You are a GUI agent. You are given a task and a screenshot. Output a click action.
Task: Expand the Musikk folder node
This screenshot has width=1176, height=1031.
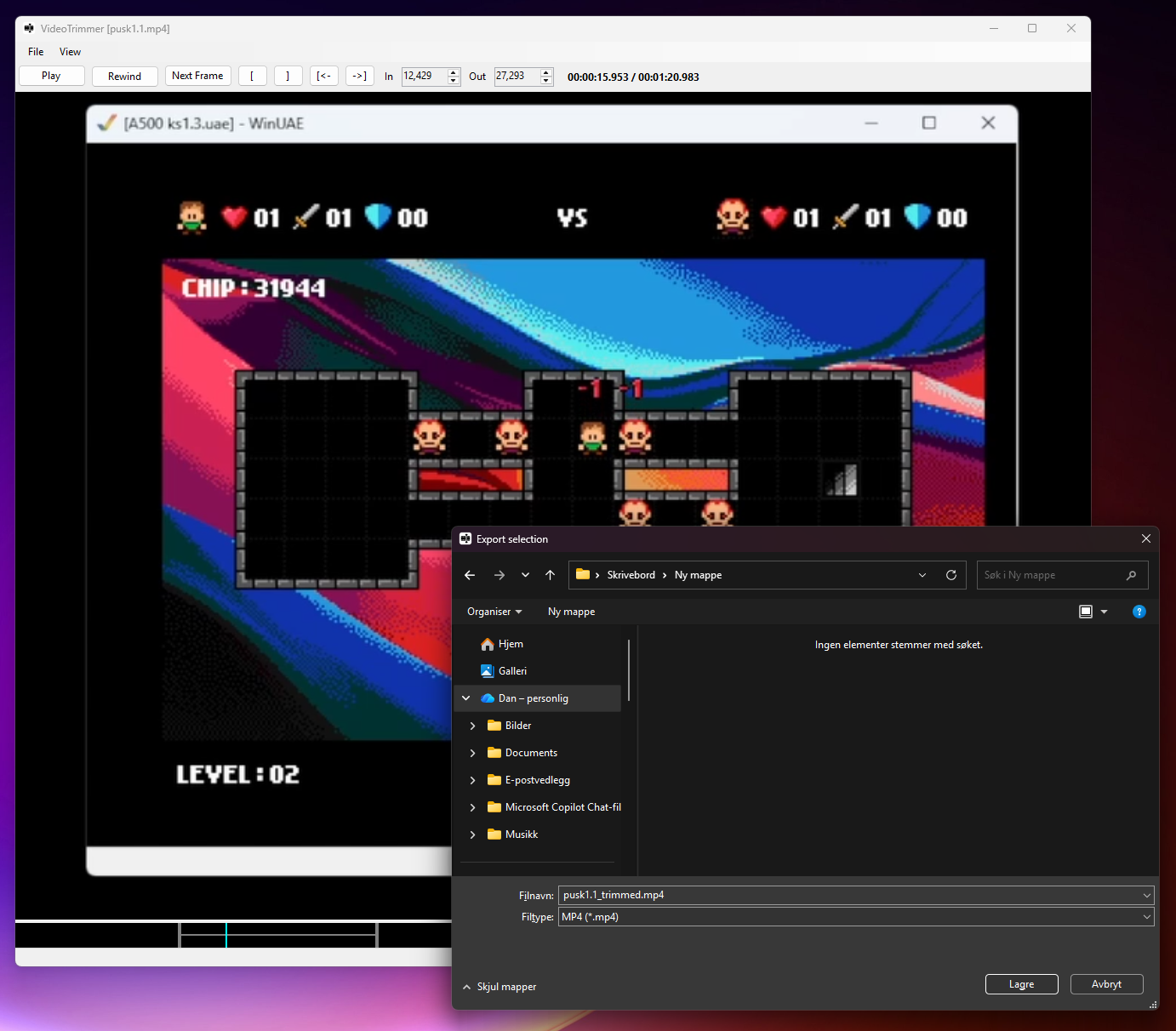[x=473, y=834]
